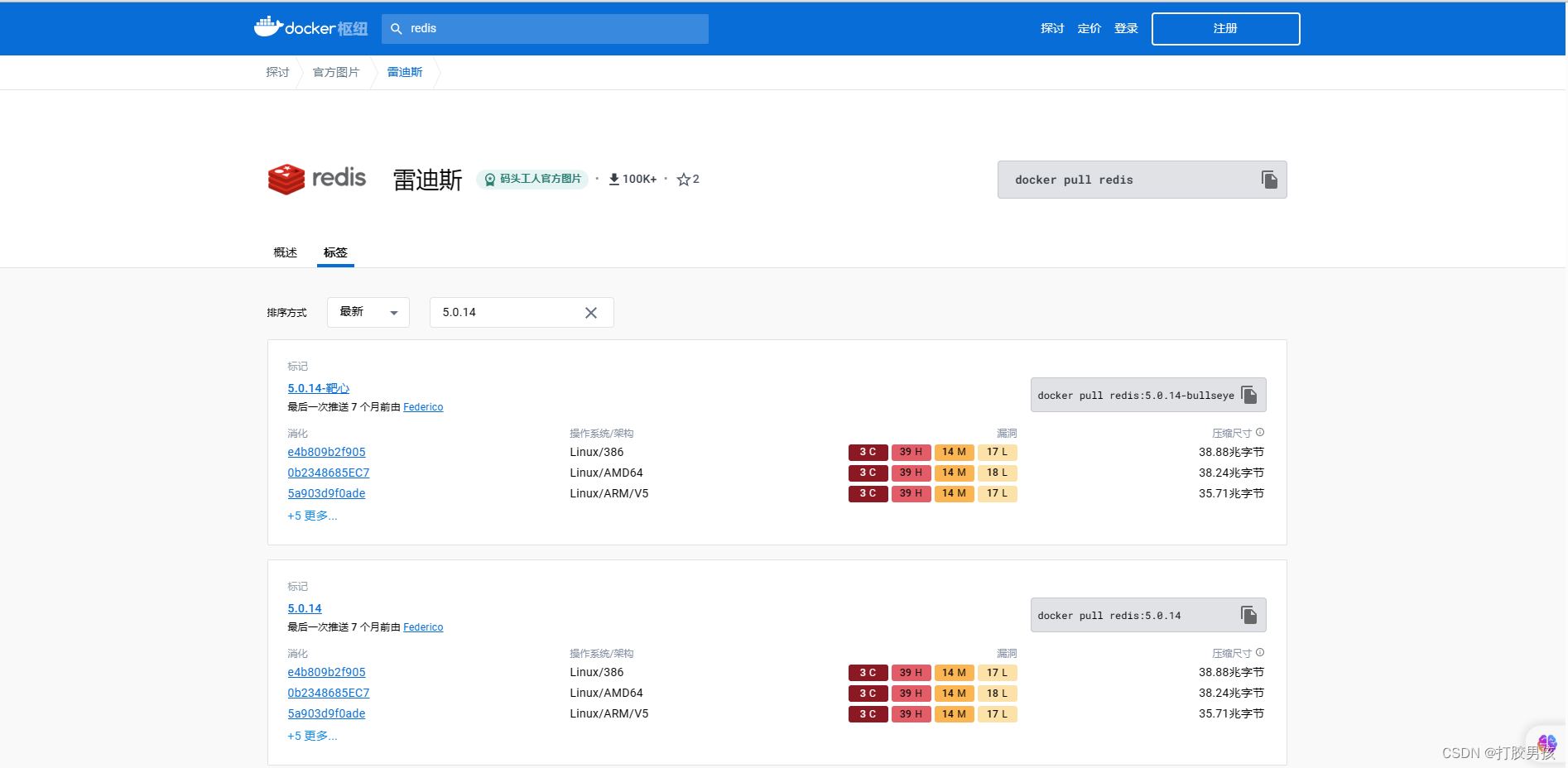Copy the redis:5.0.14 pull command
Viewport: 1568px width, 768px height.
(1249, 616)
